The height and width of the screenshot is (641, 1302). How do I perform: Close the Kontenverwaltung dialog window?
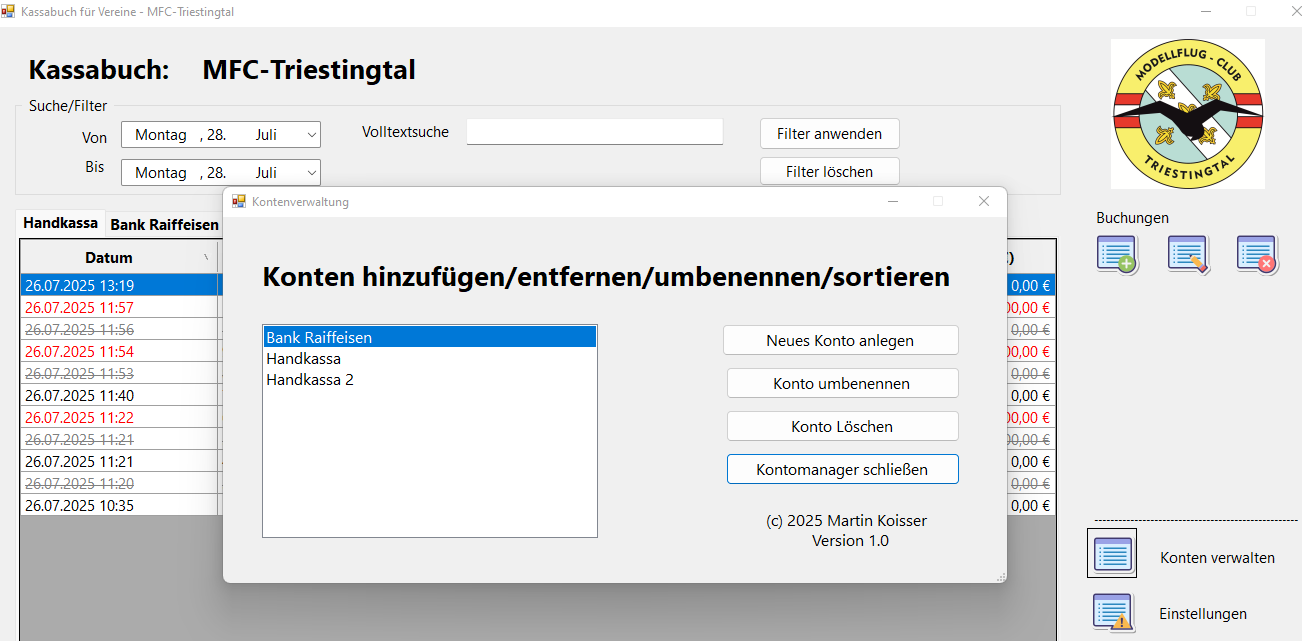983,201
